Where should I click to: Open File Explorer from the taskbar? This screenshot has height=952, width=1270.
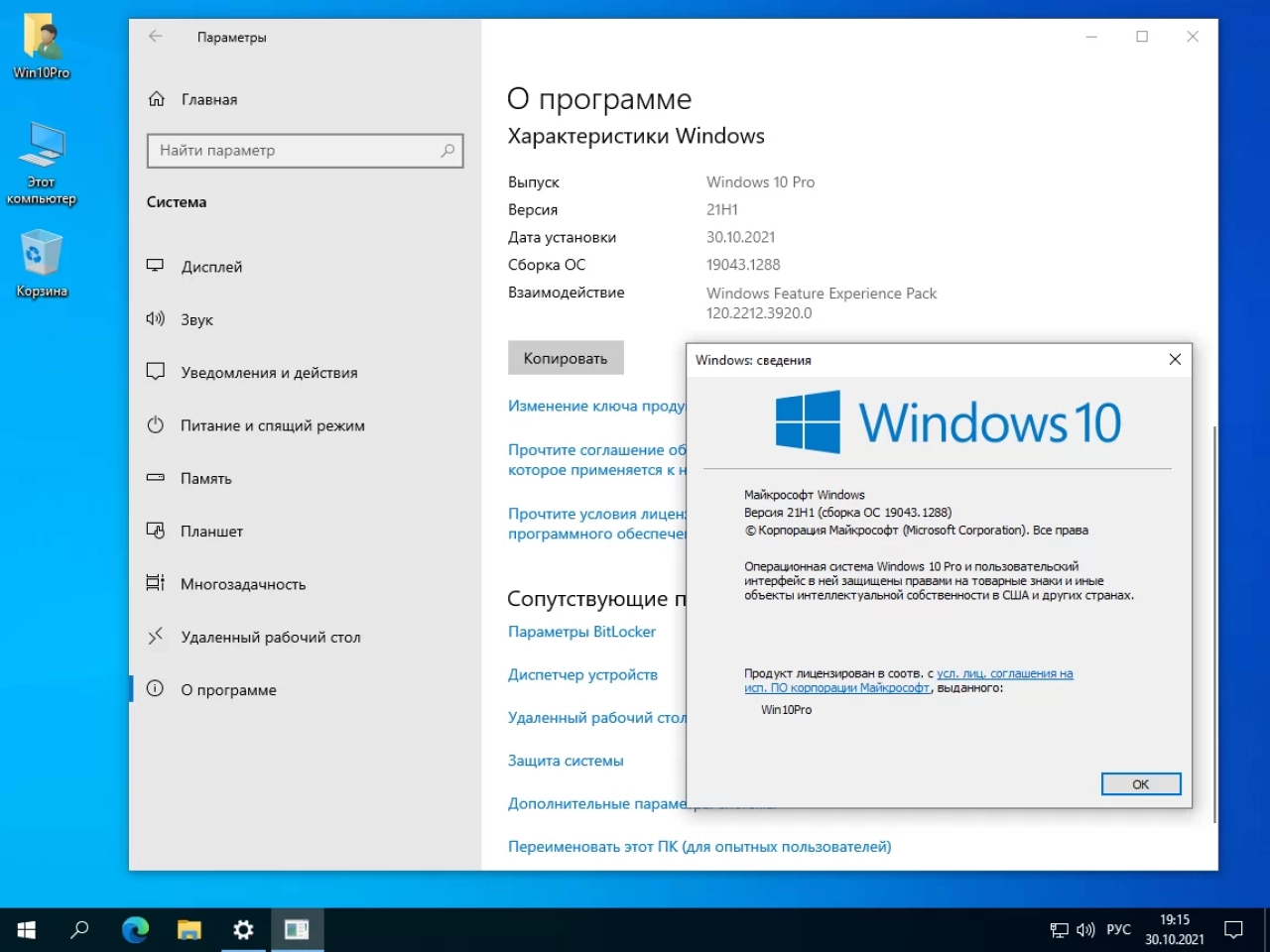[189, 929]
